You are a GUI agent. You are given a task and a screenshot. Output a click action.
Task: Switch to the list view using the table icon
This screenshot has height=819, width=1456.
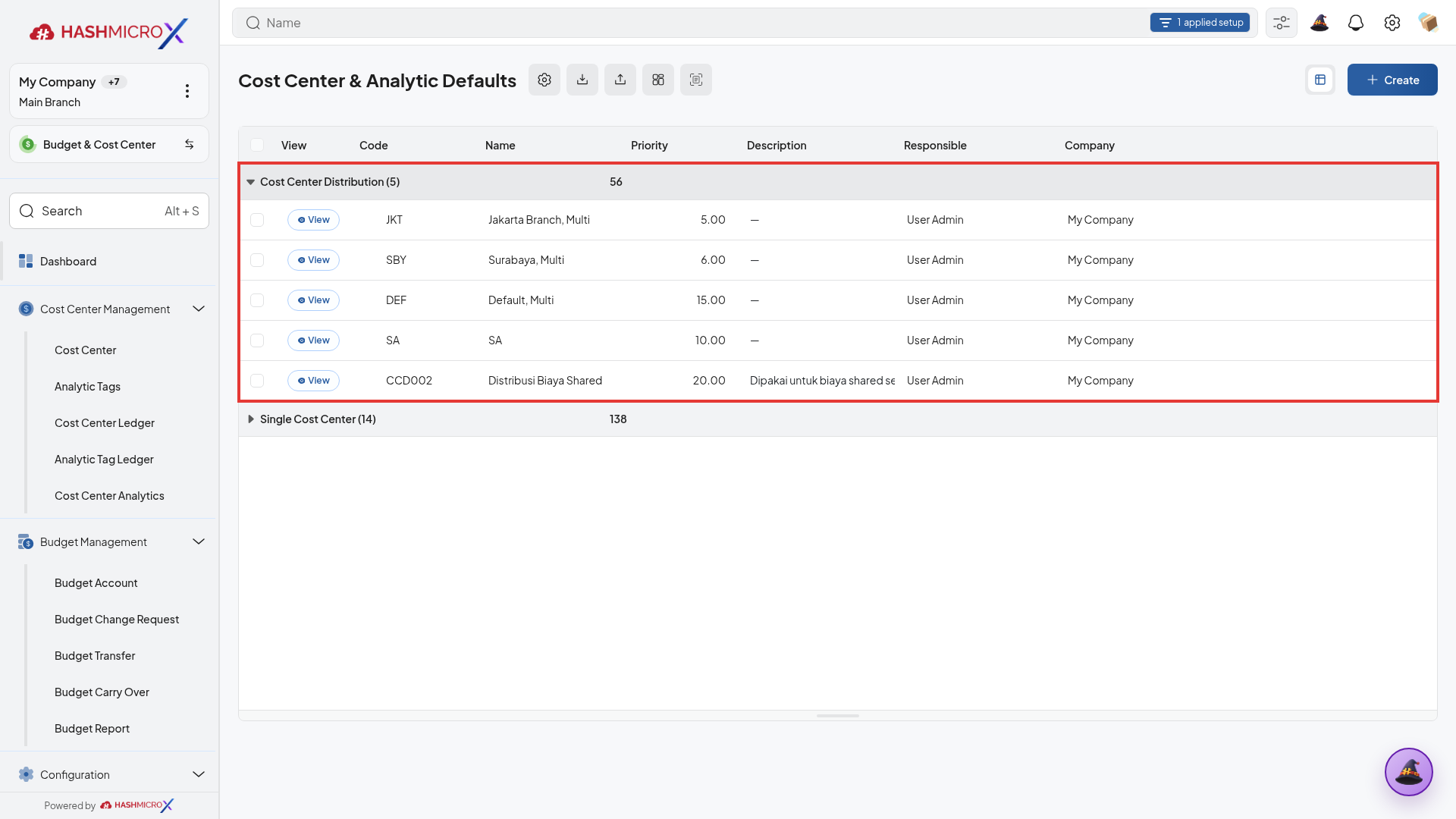point(1320,80)
